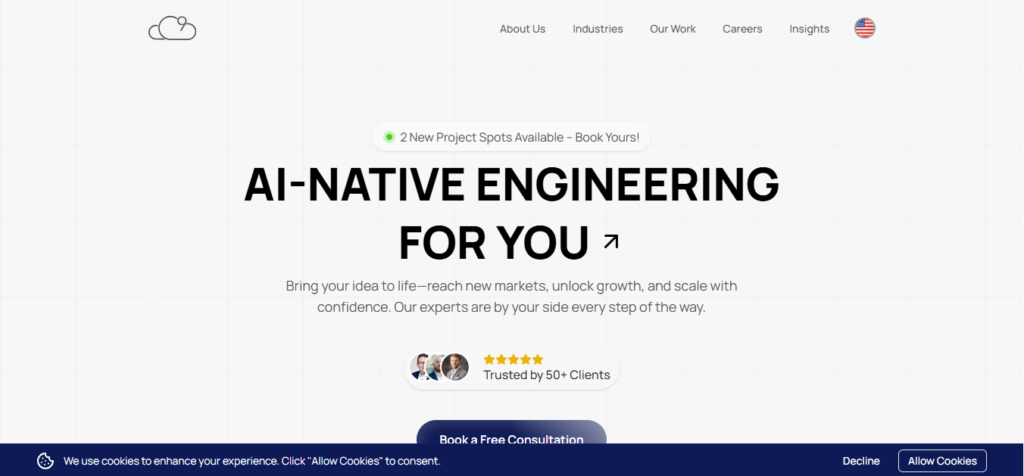1024x476 pixels.
Task: Open the About Us menu item
Action: pos(522,29)
